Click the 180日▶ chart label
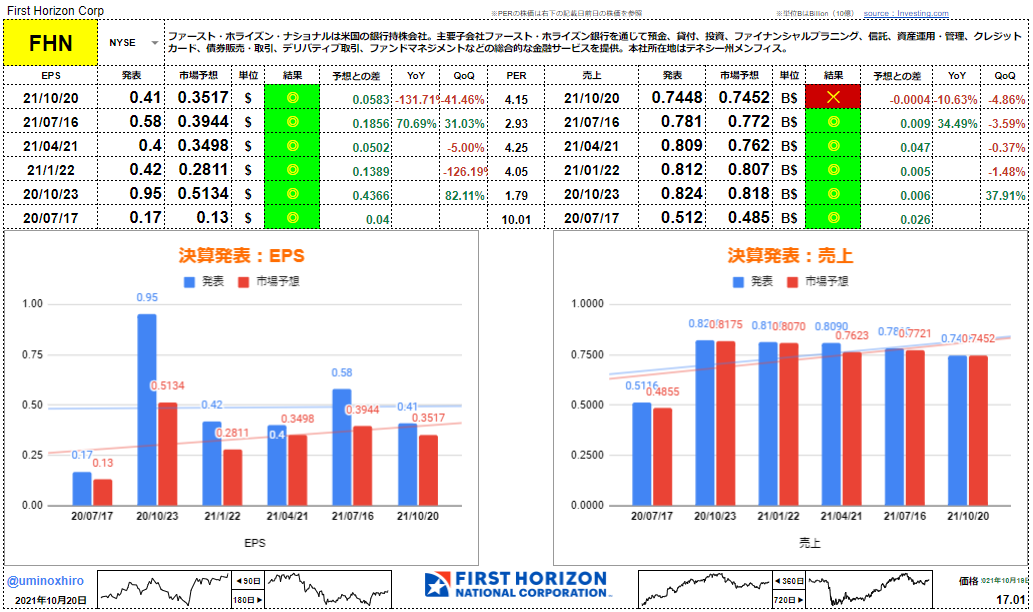 pyautogui.click(x=248, y=599)
